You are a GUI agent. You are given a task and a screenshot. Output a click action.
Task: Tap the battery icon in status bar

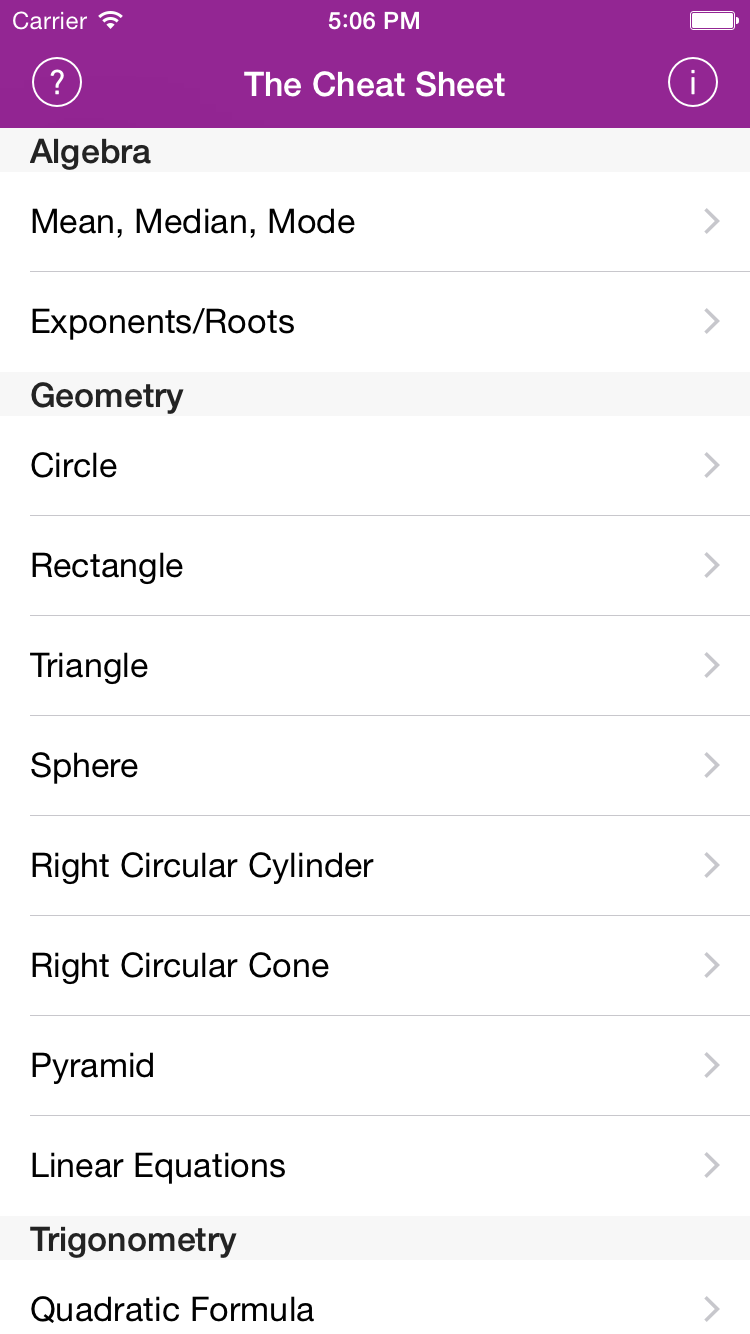(x=714, y=20)
